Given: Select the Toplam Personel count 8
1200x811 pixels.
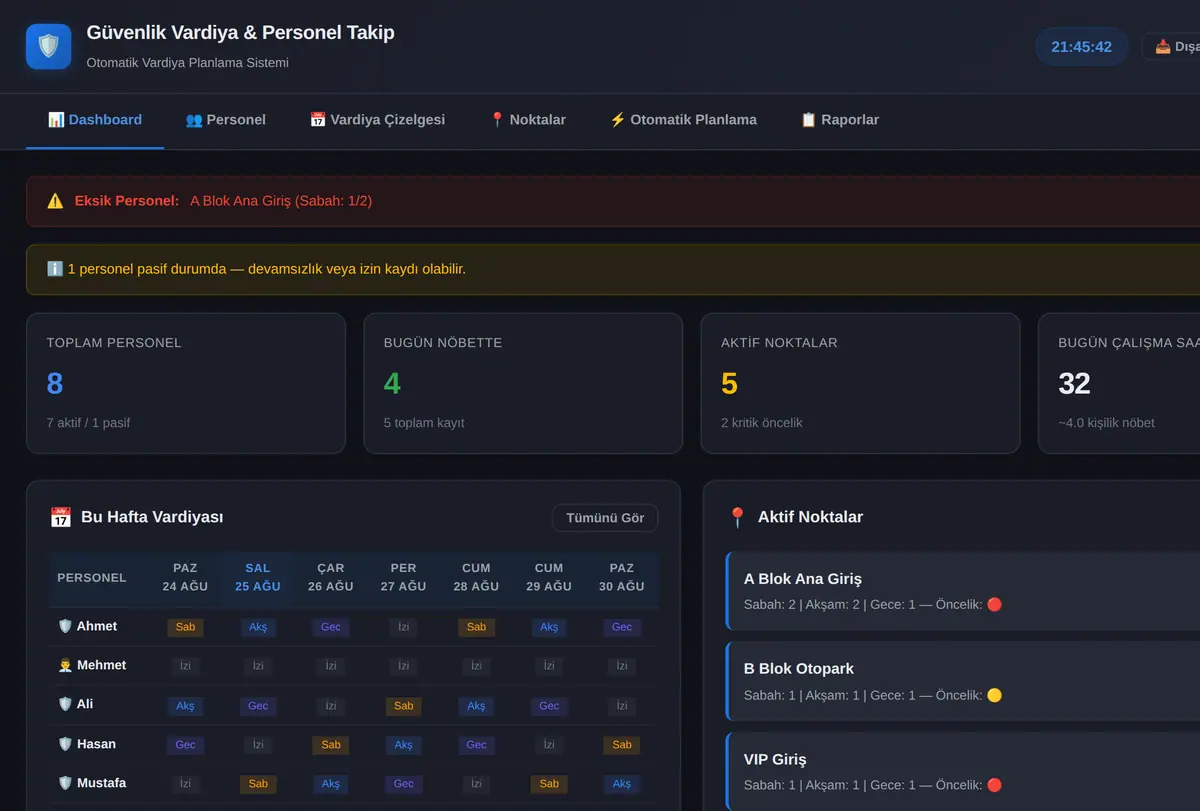Looking at the screenshot, I should 55,383.
